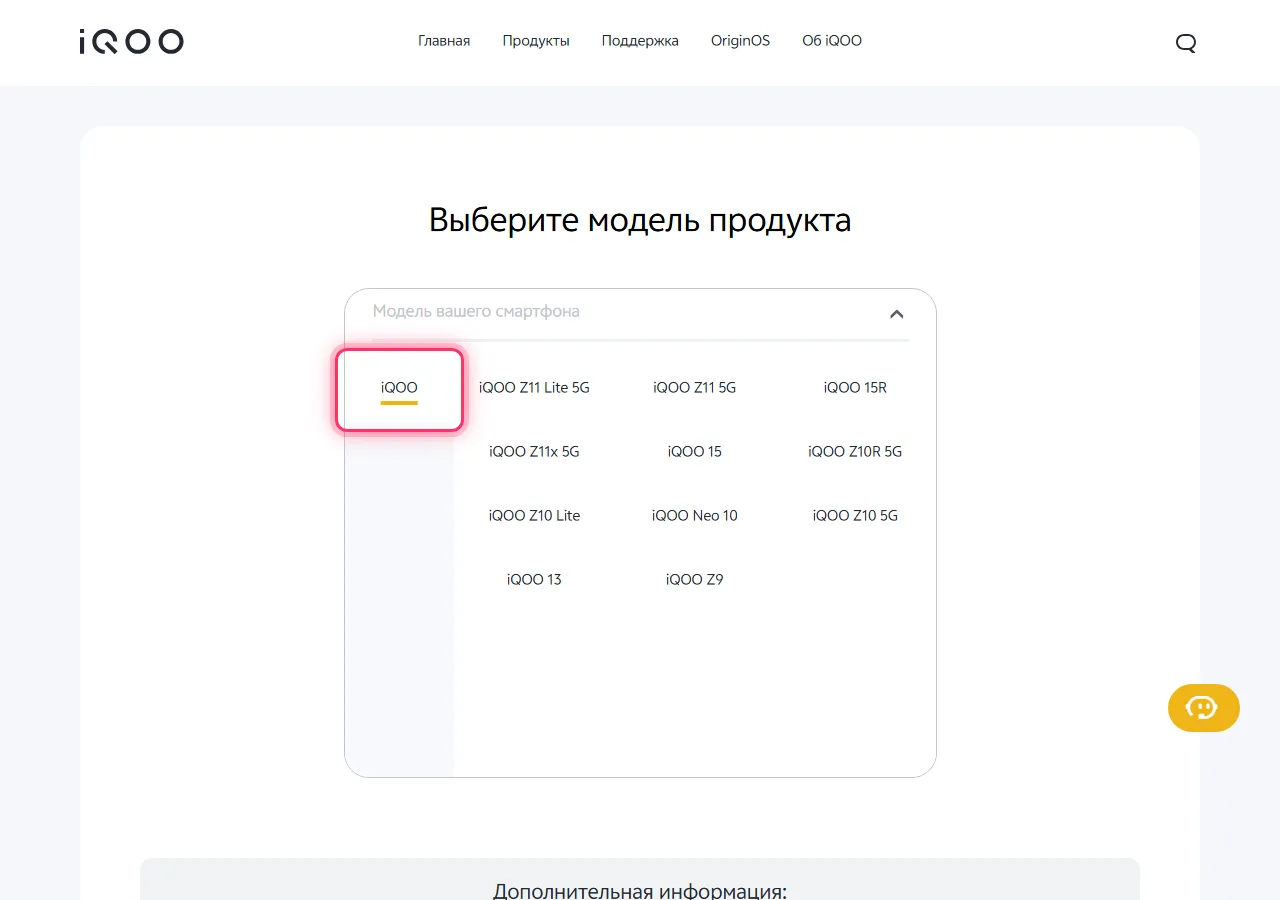
Task: Open the yellow chatbot assistant button
Action: pos(1204,708)
